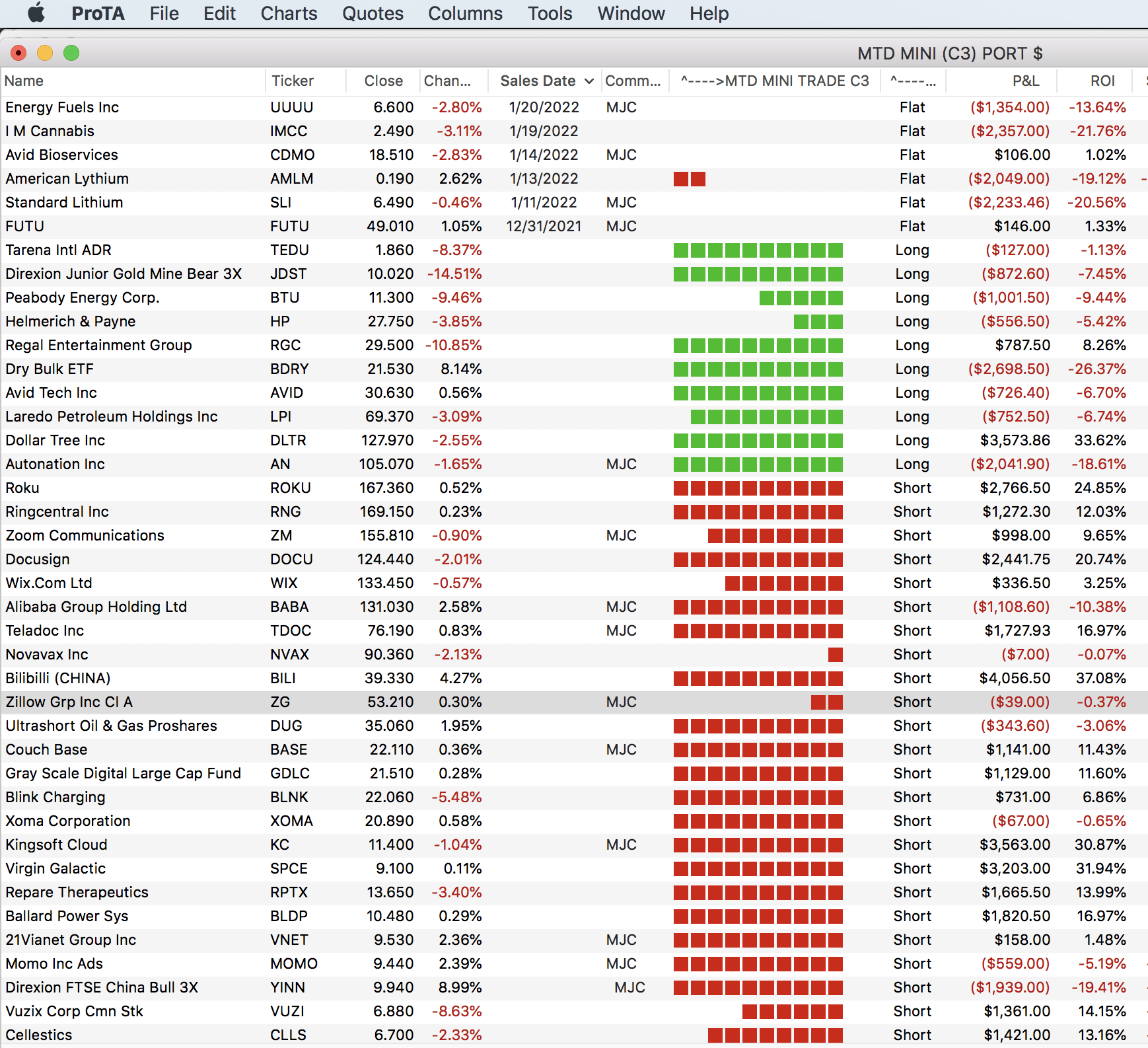Image resolution: width=1148 pixels, height=1048 pixels.
Task: Click the single red block for Novavax
Action: tap(835, 655)
